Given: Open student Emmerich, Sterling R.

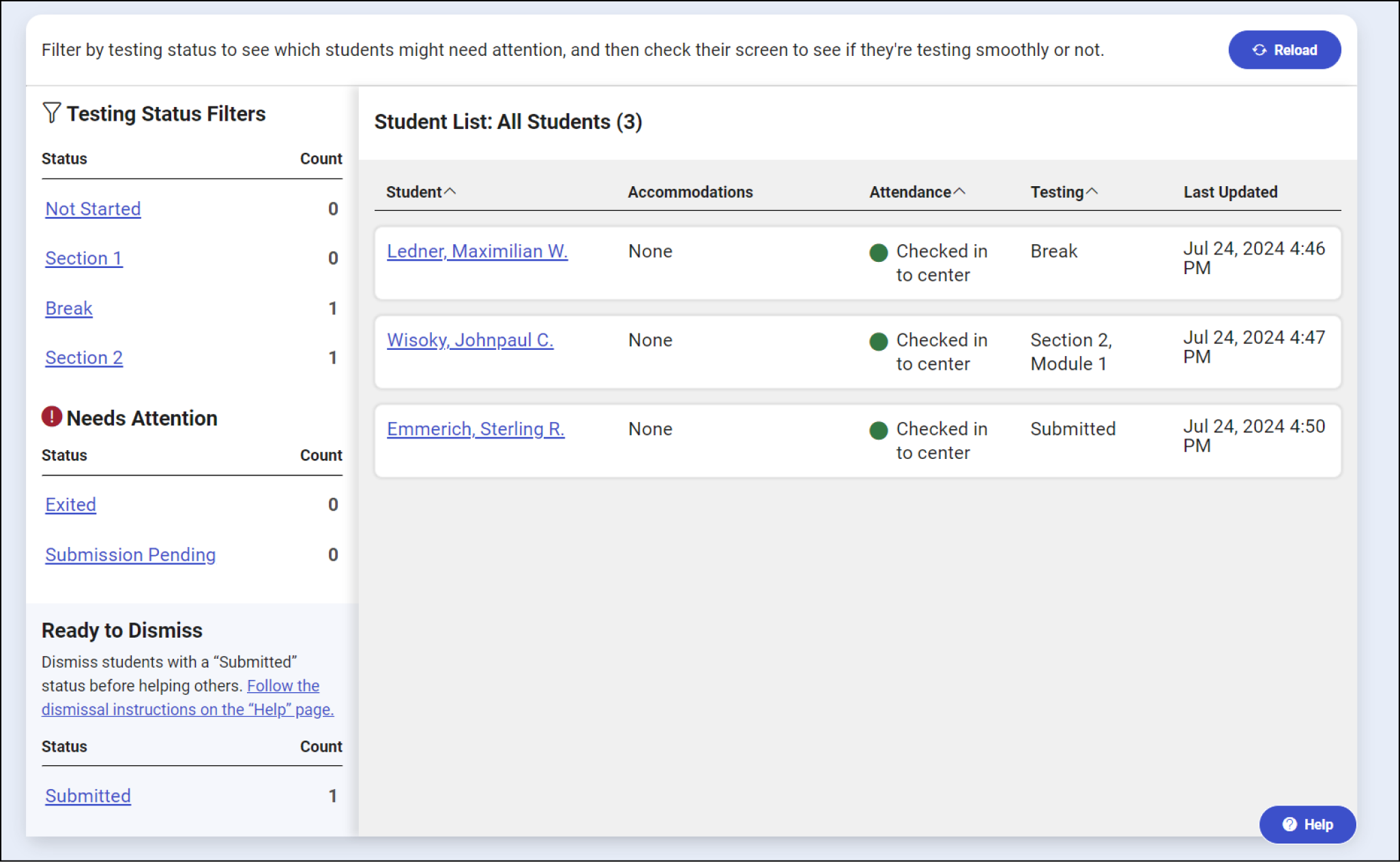Looking at the screenshot, I should click(476, 429).
